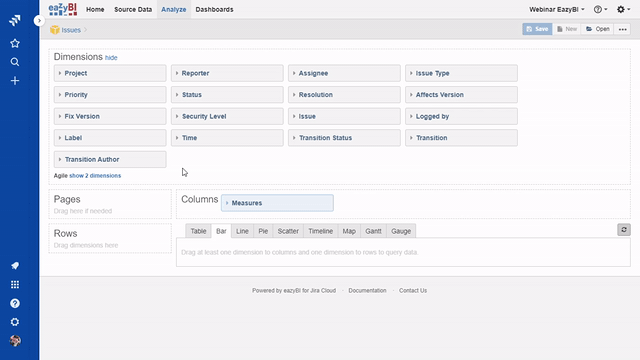Open the Dashboards menu item
Screen dimensions: 640x360
[214, 9]
